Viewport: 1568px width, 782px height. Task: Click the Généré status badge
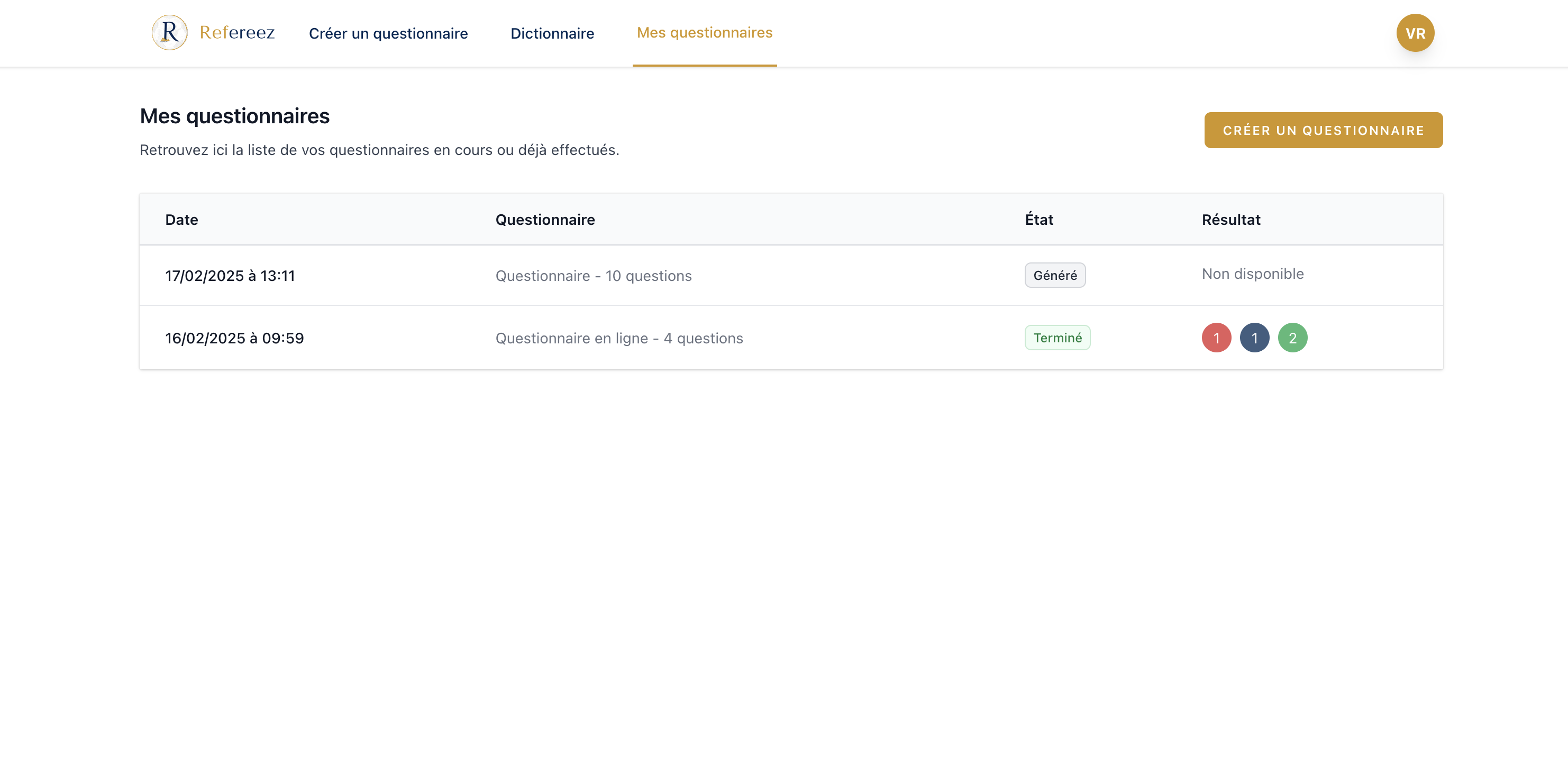click(1055, 275)
